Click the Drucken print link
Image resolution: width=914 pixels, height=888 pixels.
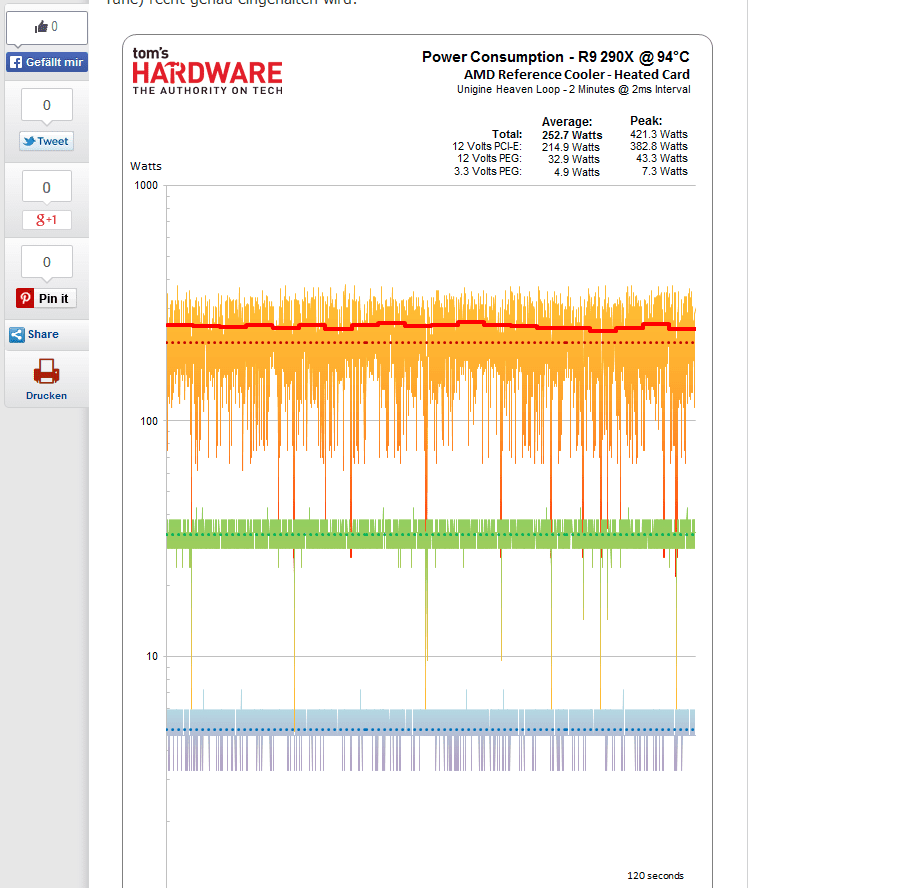(47, 395)
